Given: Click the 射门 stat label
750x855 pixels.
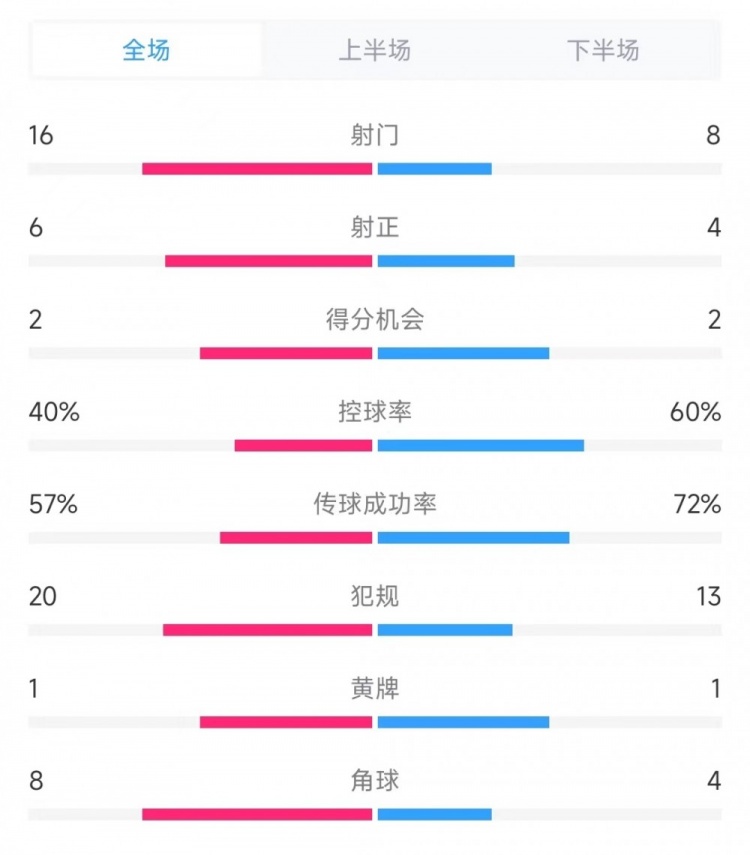Looking at the screenshot, I should (375, 135).
